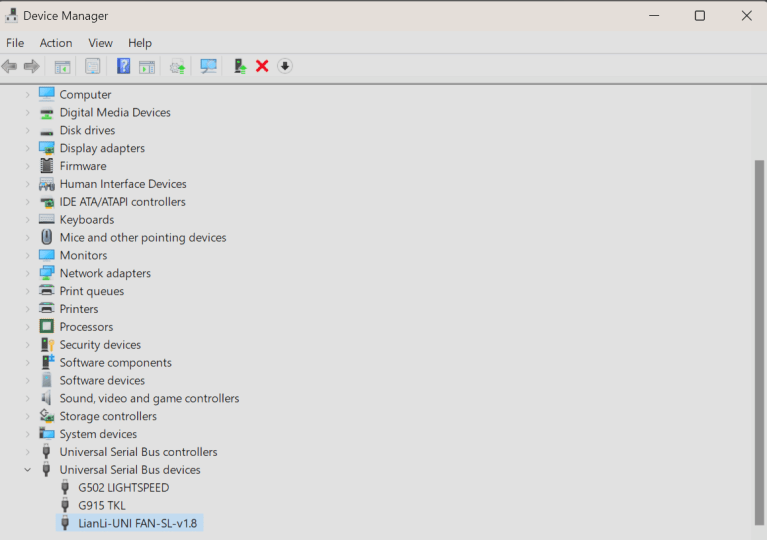
Task: Select the Keyboards category
Action: [x=86, y=220]
